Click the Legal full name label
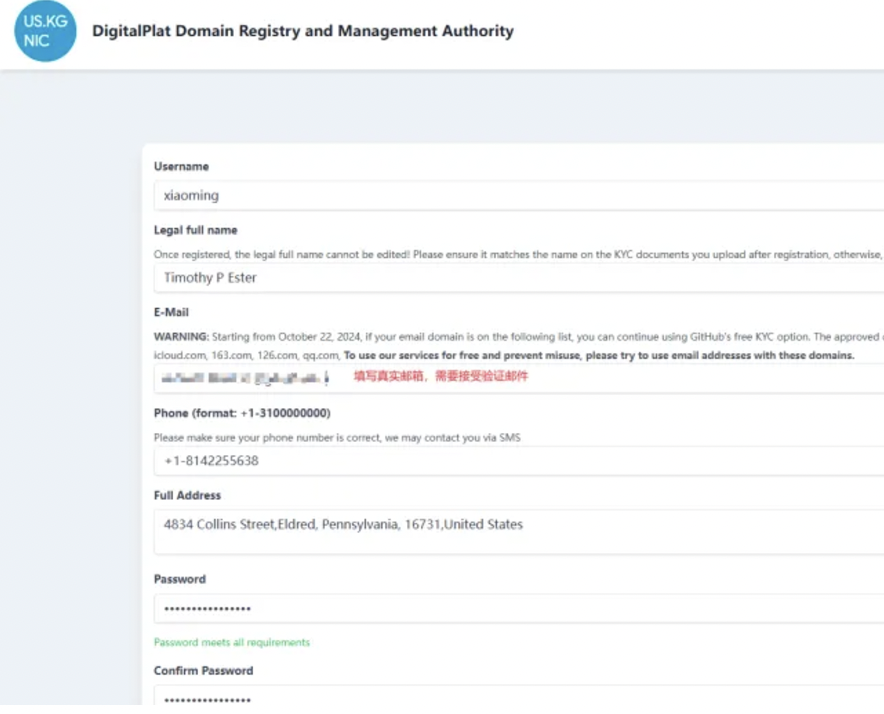The width and height of the screenshot is (884, 714). tap(196, 230)
